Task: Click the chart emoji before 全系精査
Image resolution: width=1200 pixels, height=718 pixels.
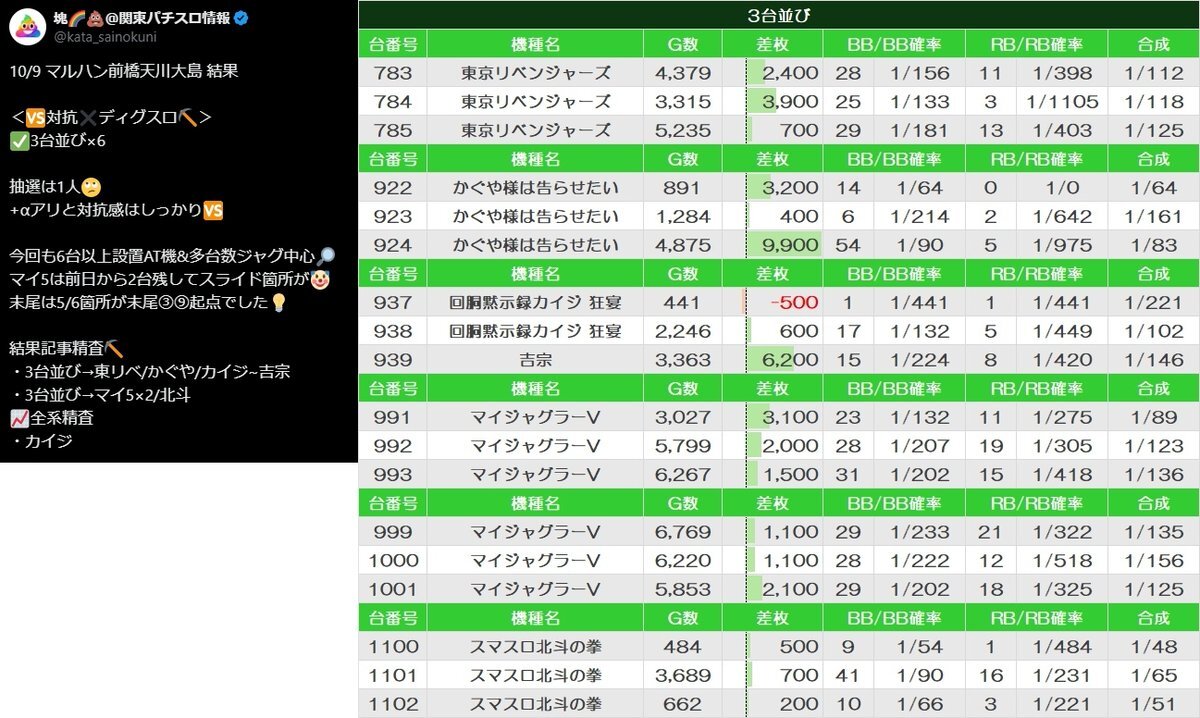Action: [18, 417]
